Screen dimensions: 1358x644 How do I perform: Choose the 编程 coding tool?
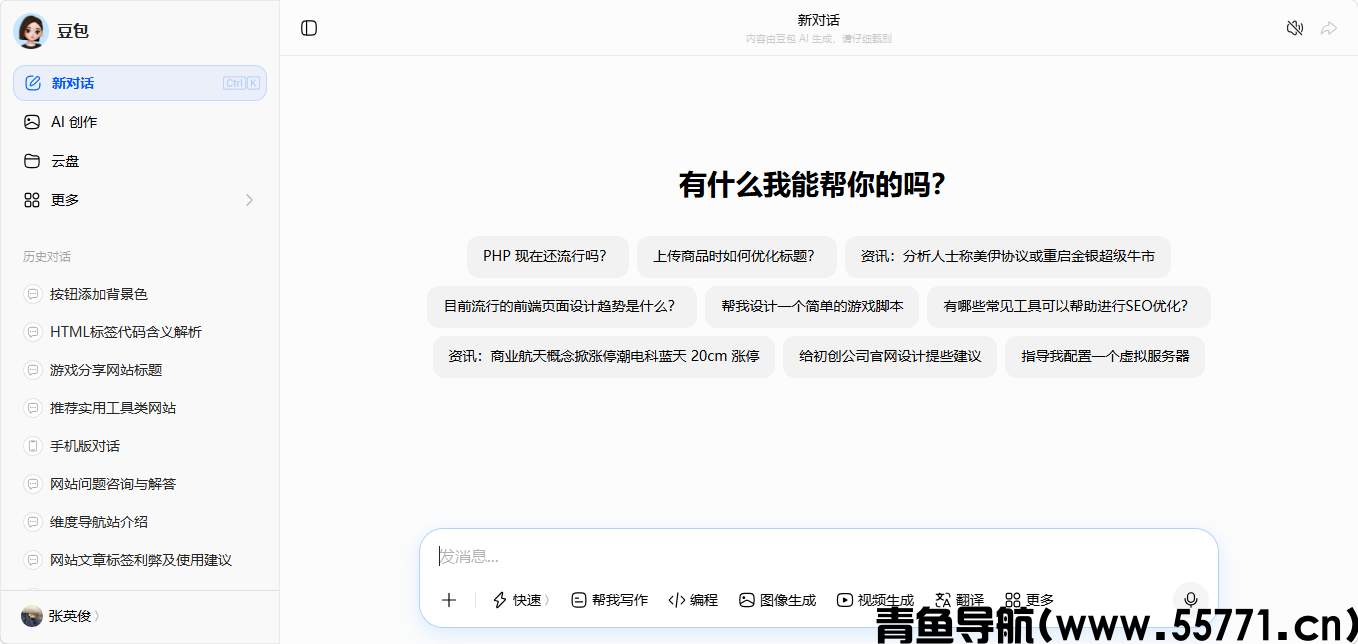693,600
